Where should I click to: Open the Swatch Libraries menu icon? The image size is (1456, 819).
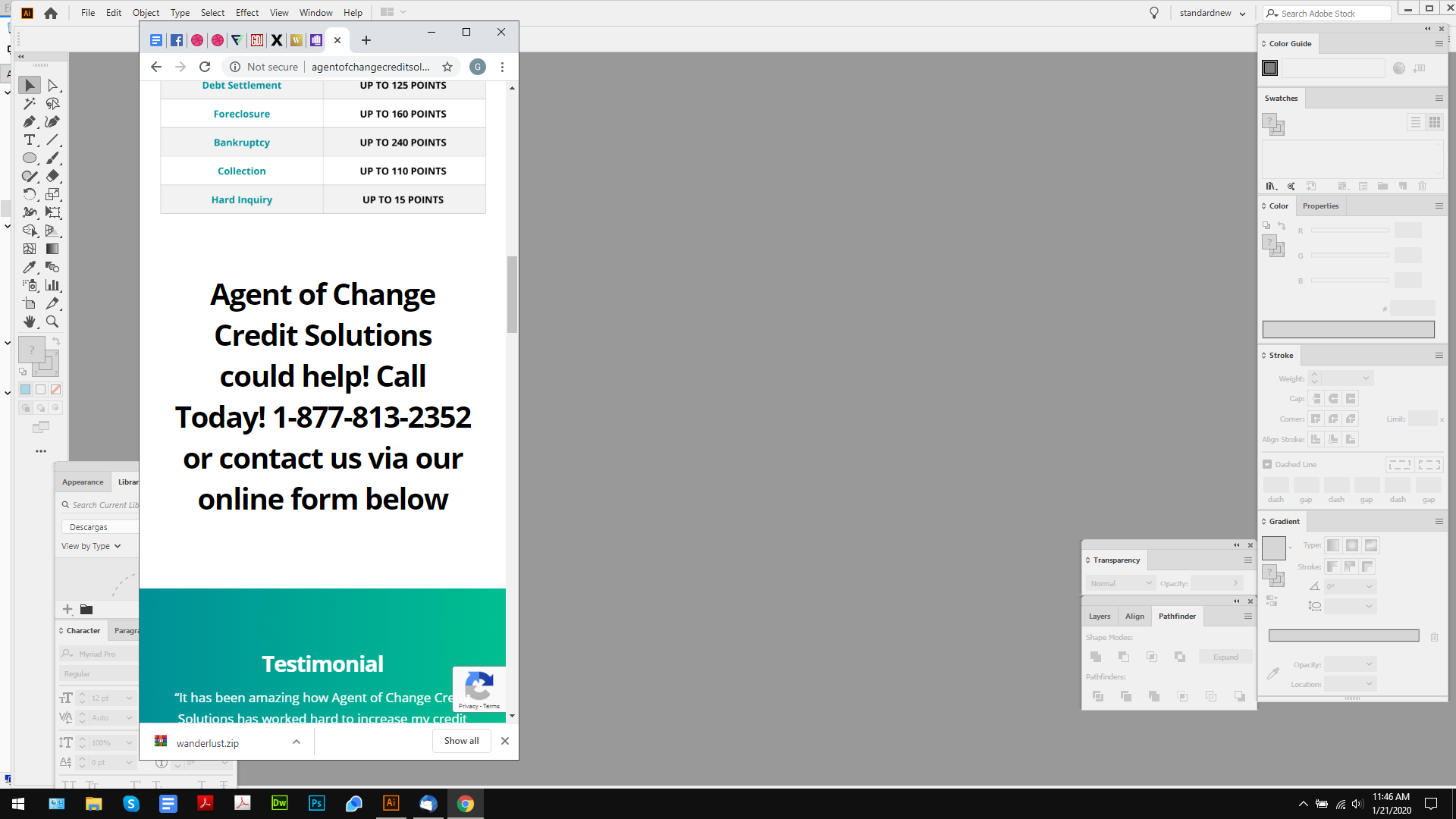point(1272,187)
